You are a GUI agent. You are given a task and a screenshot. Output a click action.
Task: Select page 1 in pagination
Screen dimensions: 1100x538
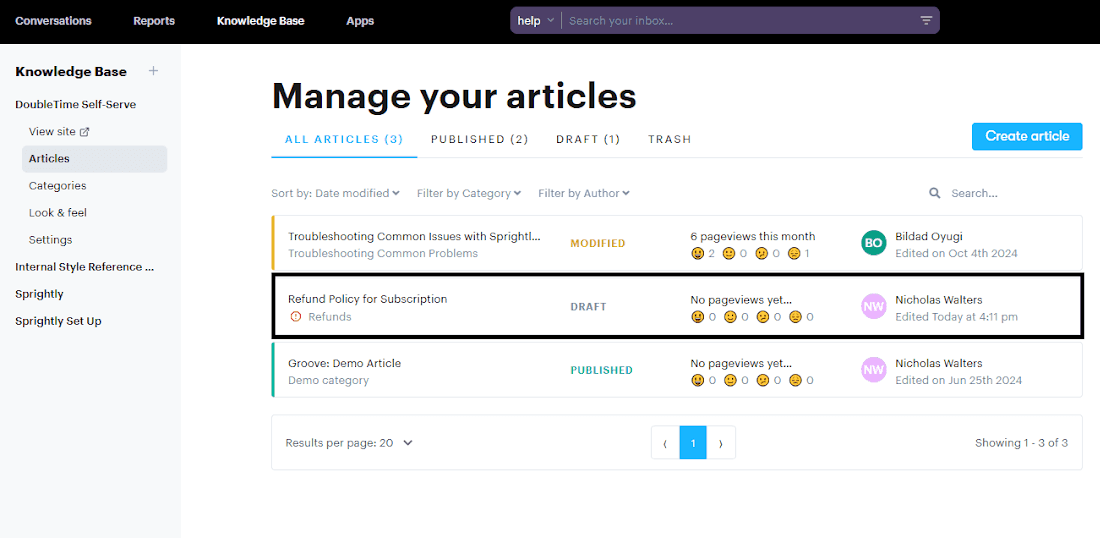693,443
